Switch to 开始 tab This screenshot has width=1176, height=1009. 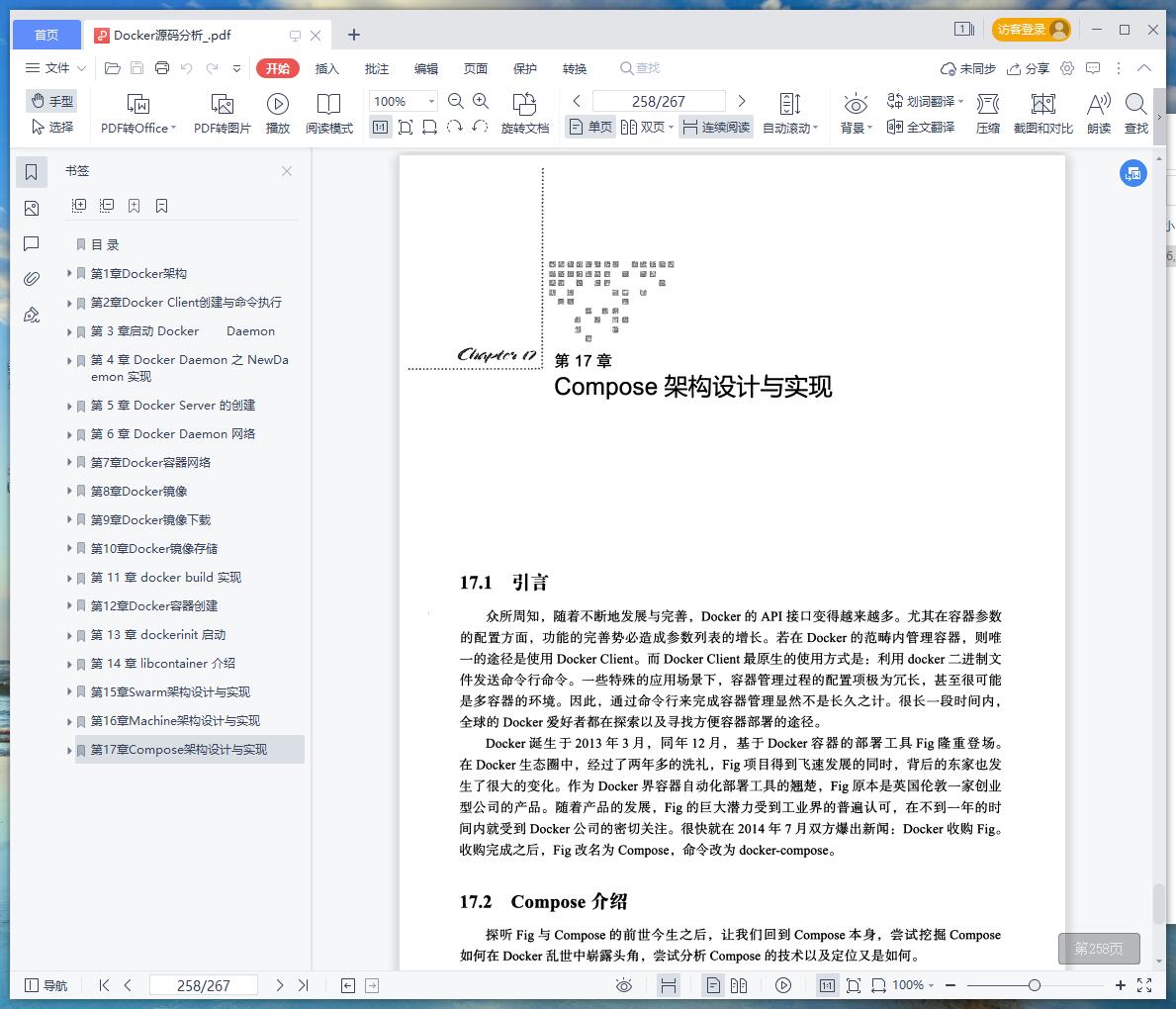[278, 68]
